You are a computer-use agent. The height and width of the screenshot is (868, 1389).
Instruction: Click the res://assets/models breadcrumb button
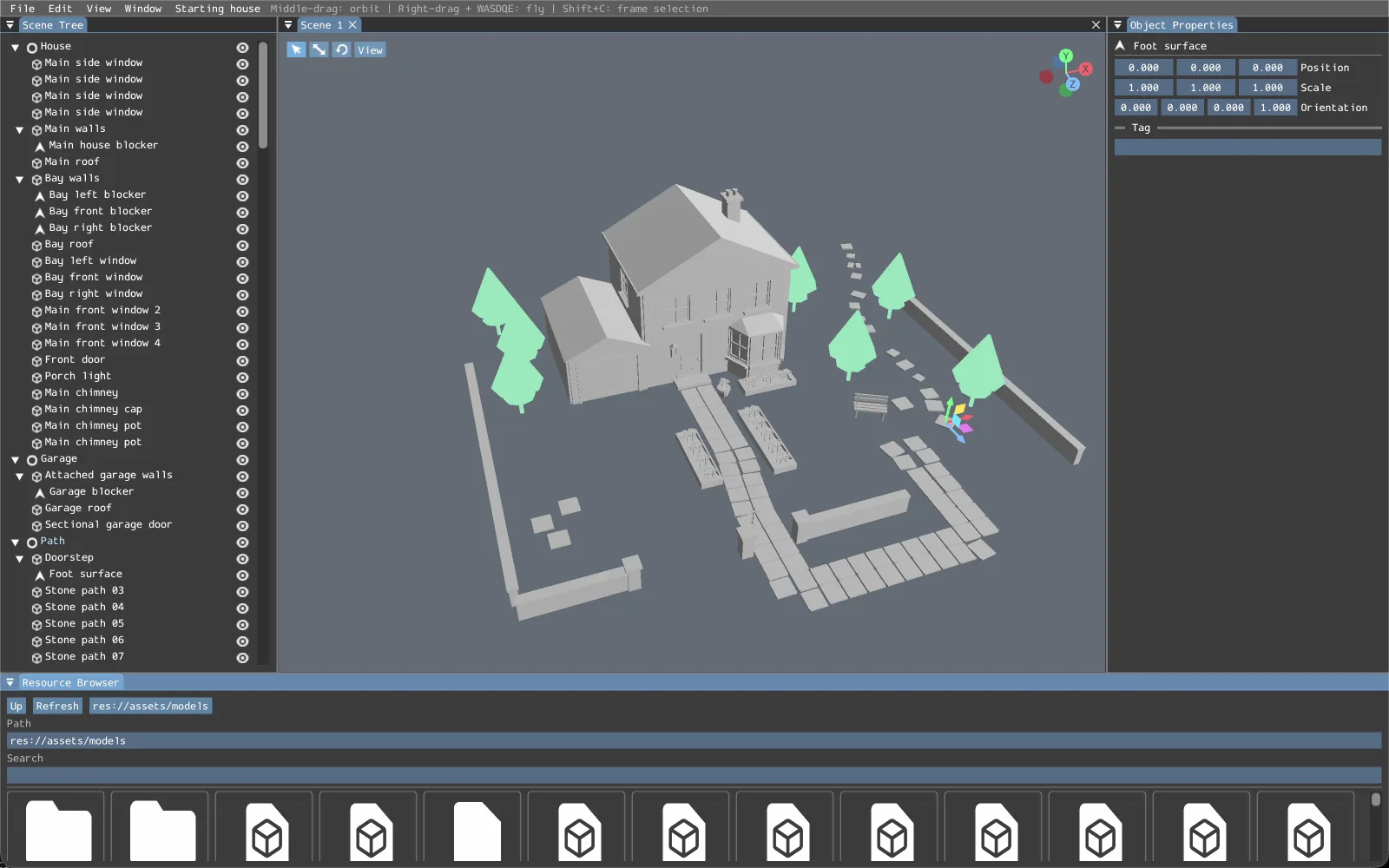[x=150, y=706]
